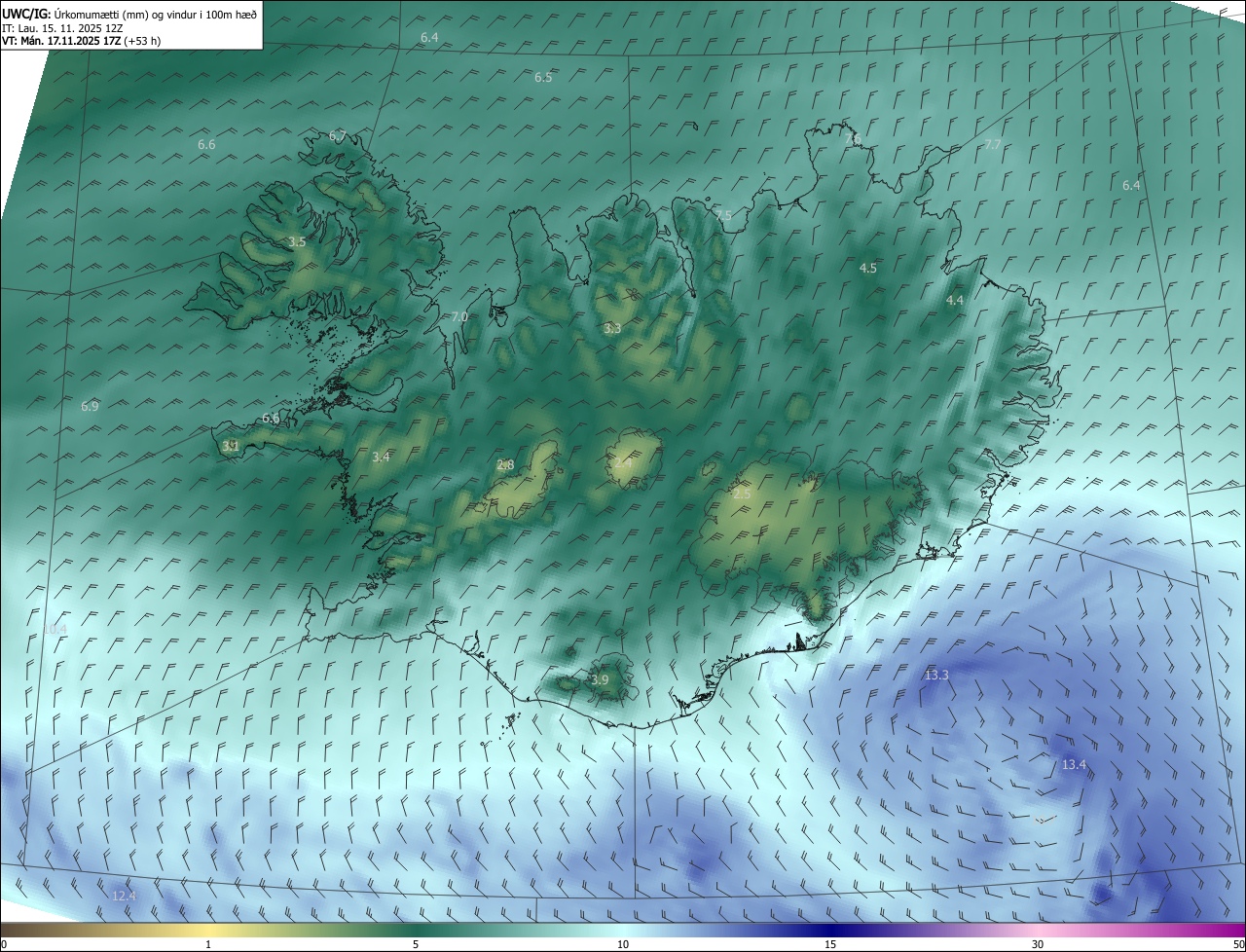The height and width of the screenshot is (952, 1246).
Task: Click the 6.7 value label at Westfjords tip
Action: click(x=338, y=135)
